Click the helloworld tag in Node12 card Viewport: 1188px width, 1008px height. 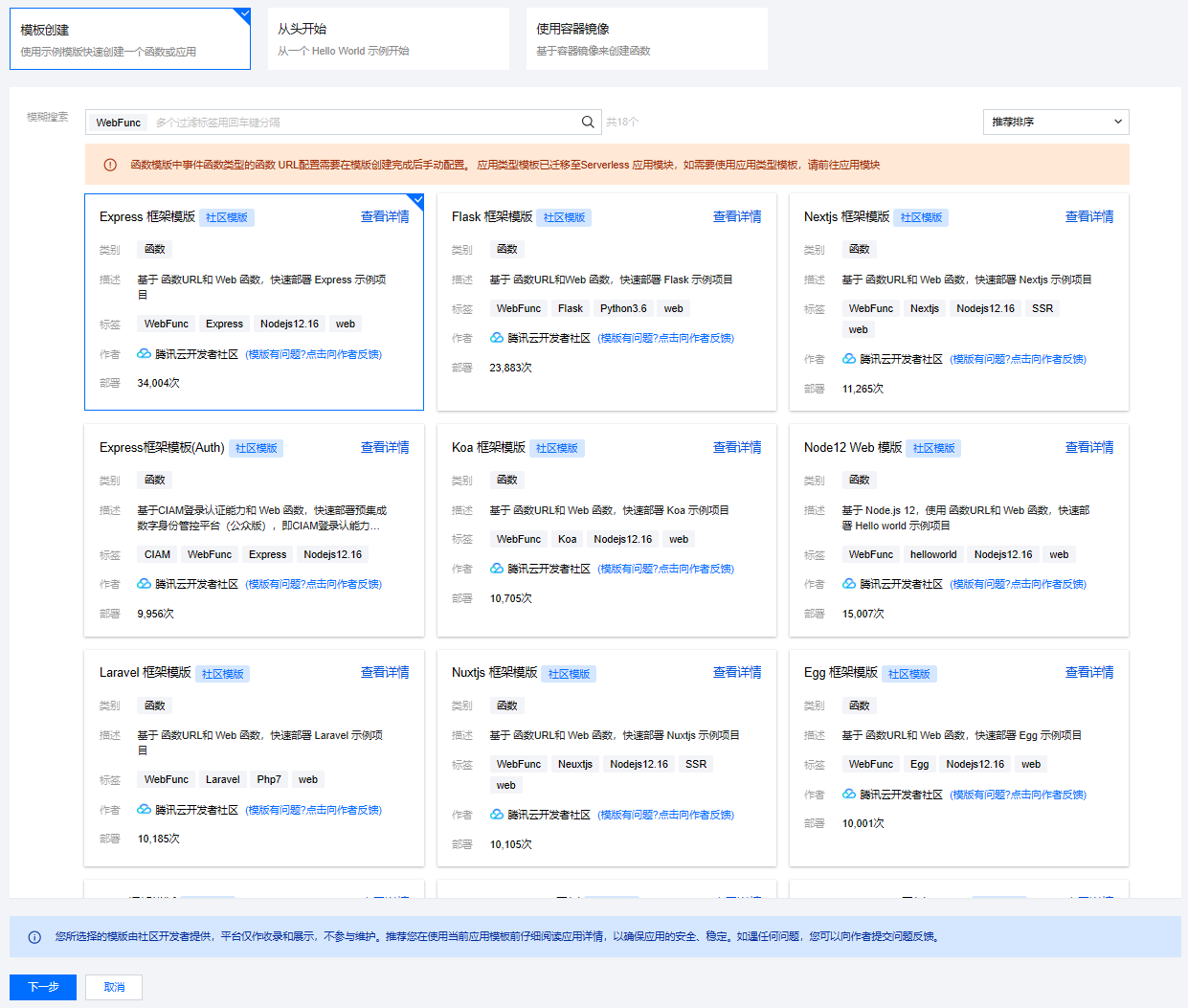coord(933,554)
